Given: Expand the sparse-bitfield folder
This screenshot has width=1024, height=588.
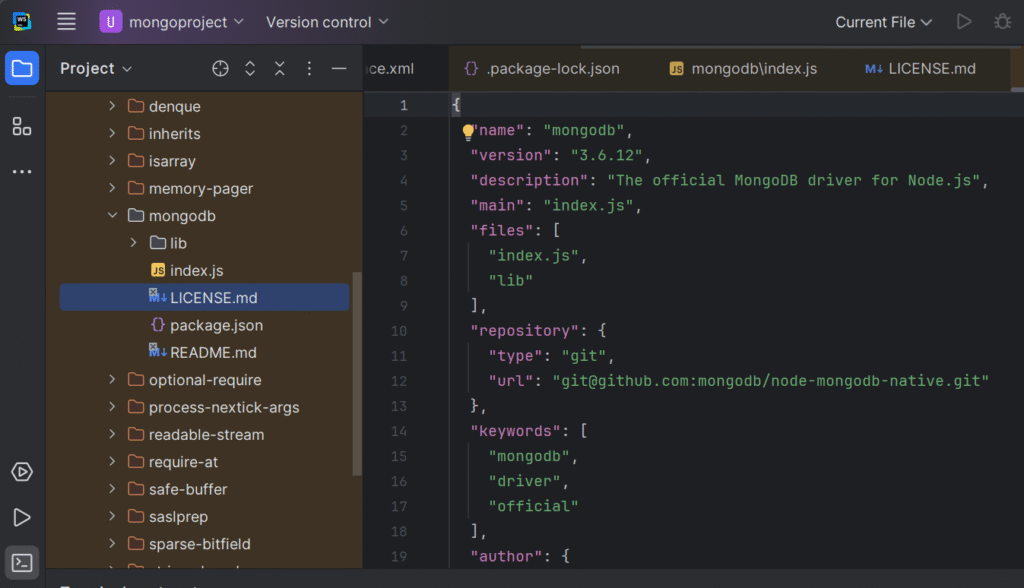Looking at the screenshot, I should click(112, 544).
